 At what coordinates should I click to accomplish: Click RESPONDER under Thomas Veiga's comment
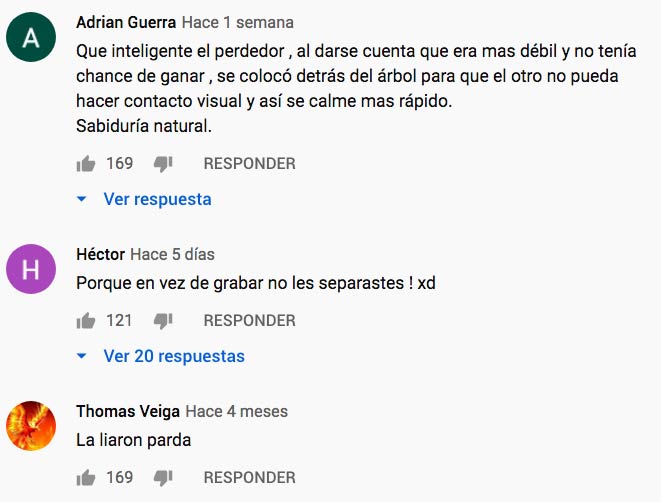(250, 478)
